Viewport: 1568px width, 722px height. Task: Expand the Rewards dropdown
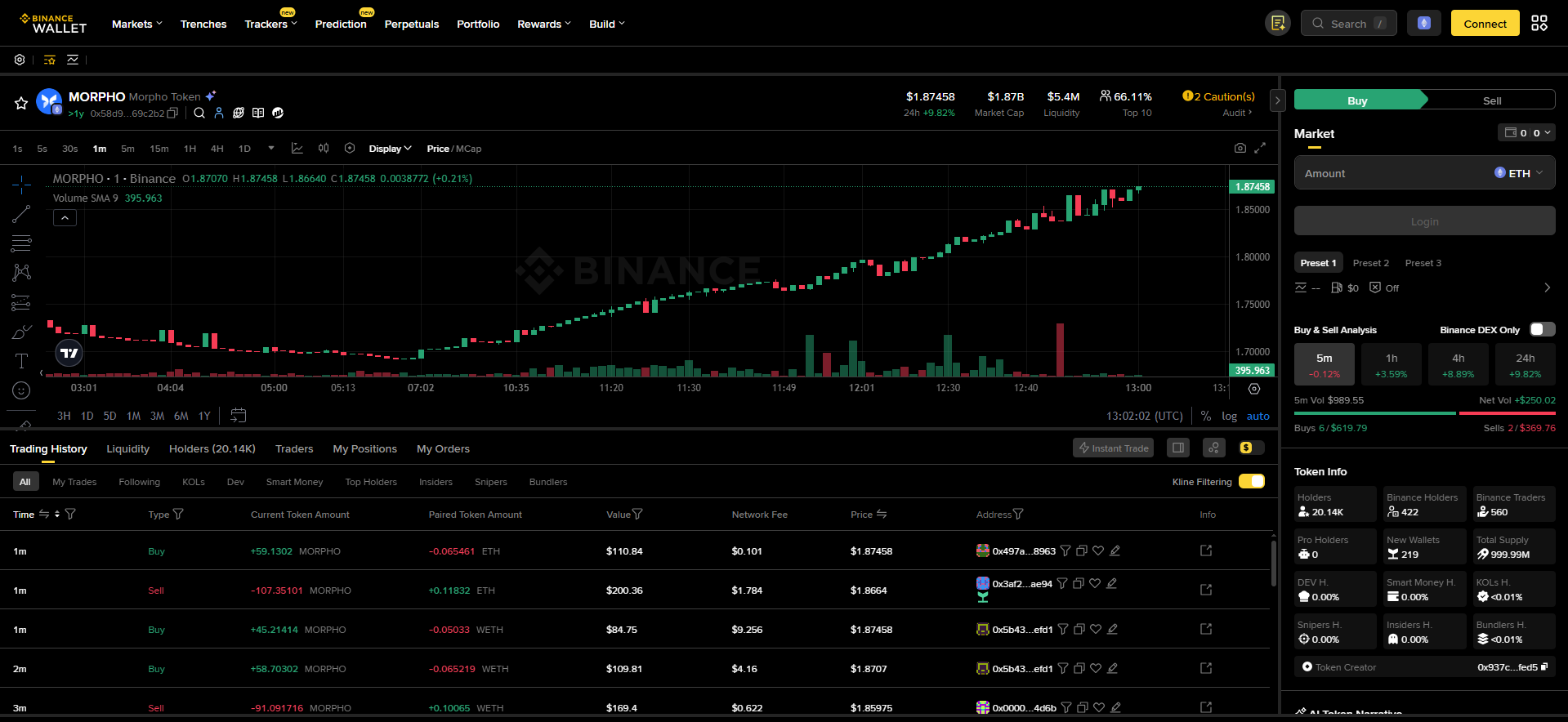click(x=544, y=24)
